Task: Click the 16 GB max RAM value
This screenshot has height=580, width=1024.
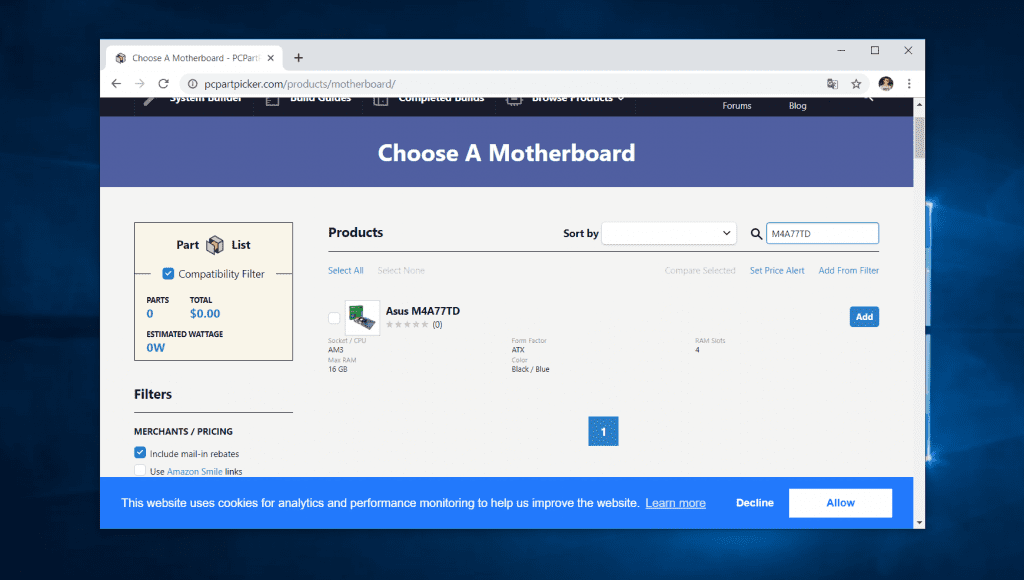Action: point(338,369)
